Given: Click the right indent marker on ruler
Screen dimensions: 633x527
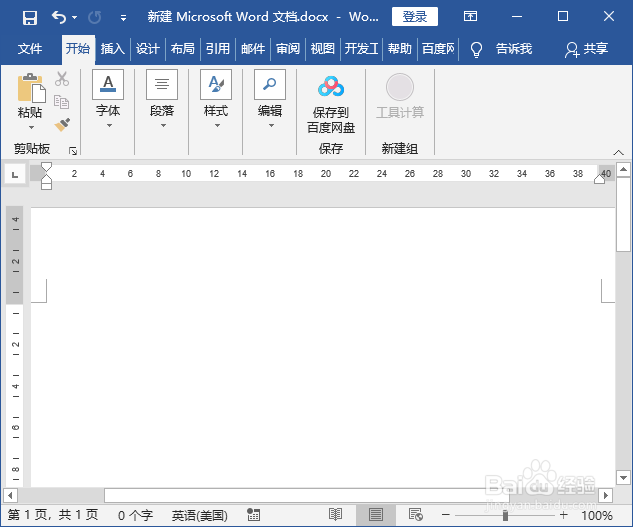Looking at the screenshot, I should pos(599,179).
